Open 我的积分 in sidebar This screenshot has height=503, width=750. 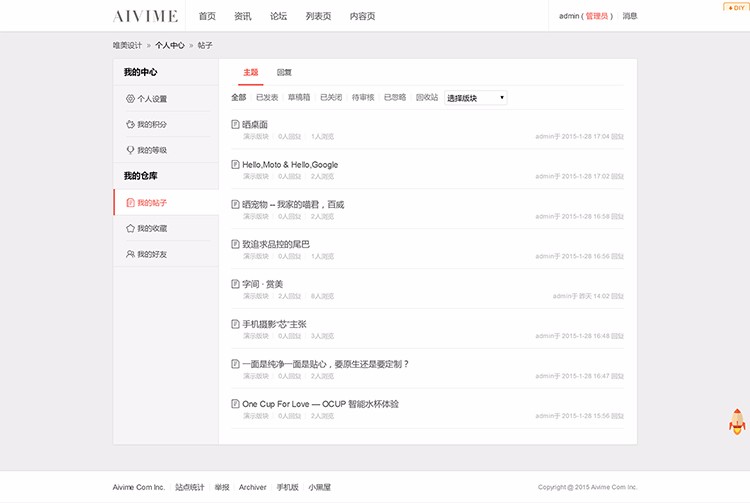point(152,124)
